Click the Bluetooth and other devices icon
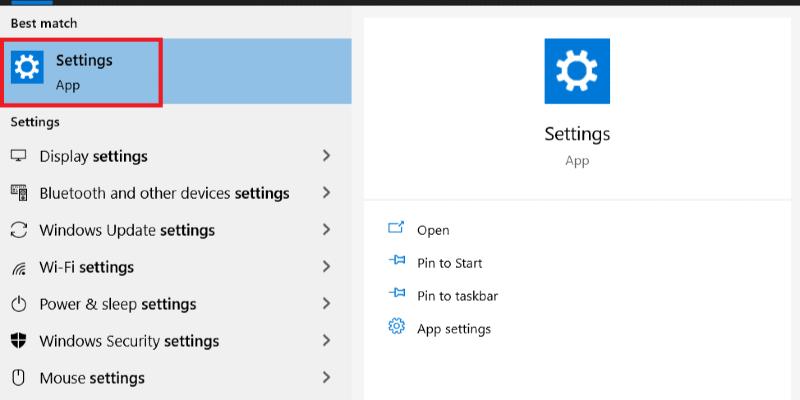 (x=18, y=193)
